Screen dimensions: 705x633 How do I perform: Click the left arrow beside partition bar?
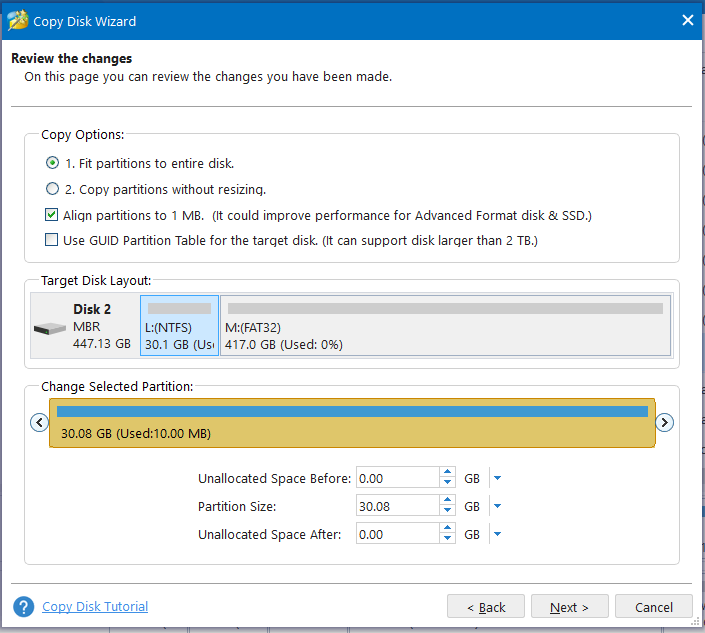click(40, 423)
